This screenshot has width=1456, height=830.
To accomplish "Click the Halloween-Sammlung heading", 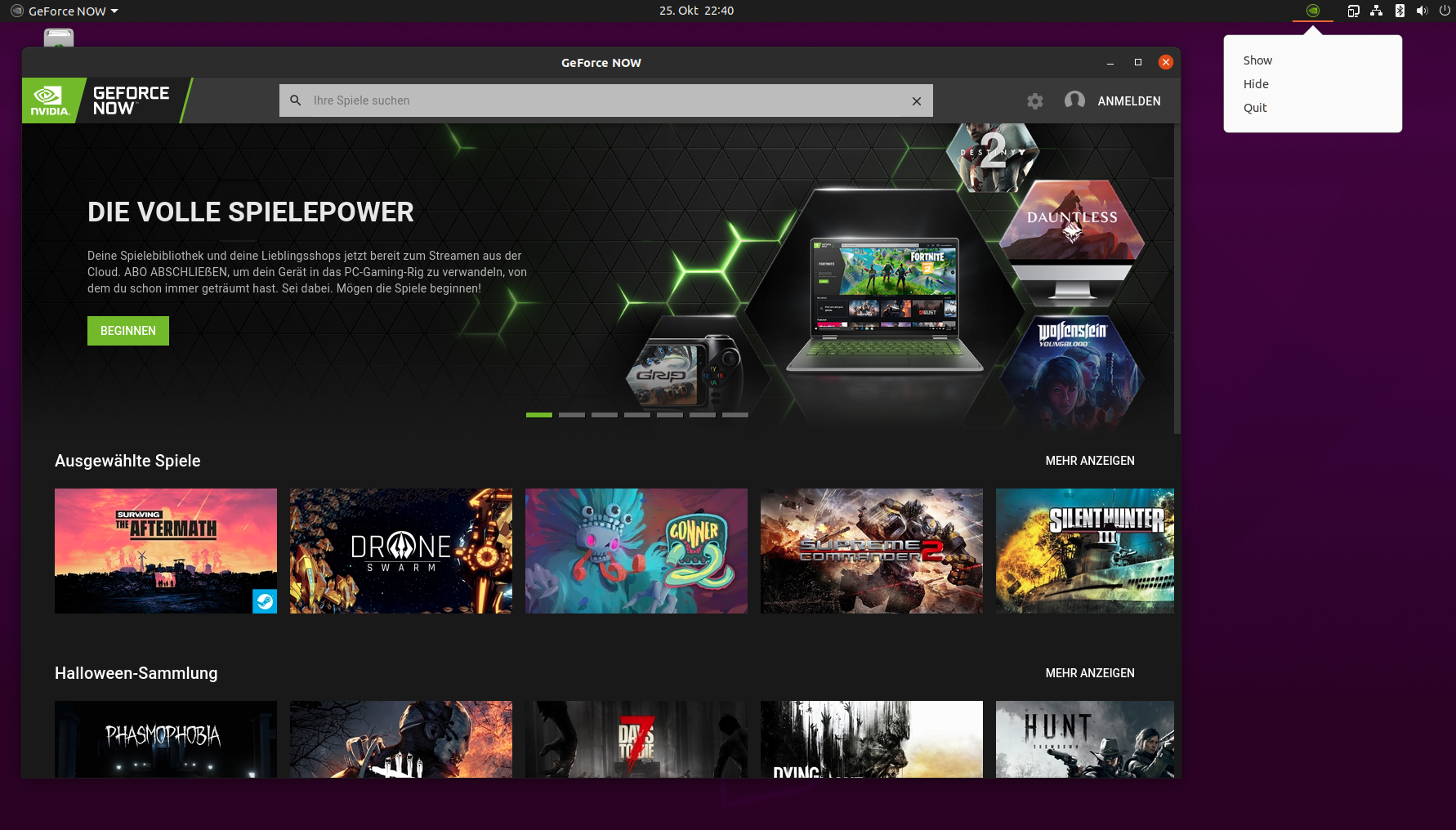I will click(x=136, y=673).
